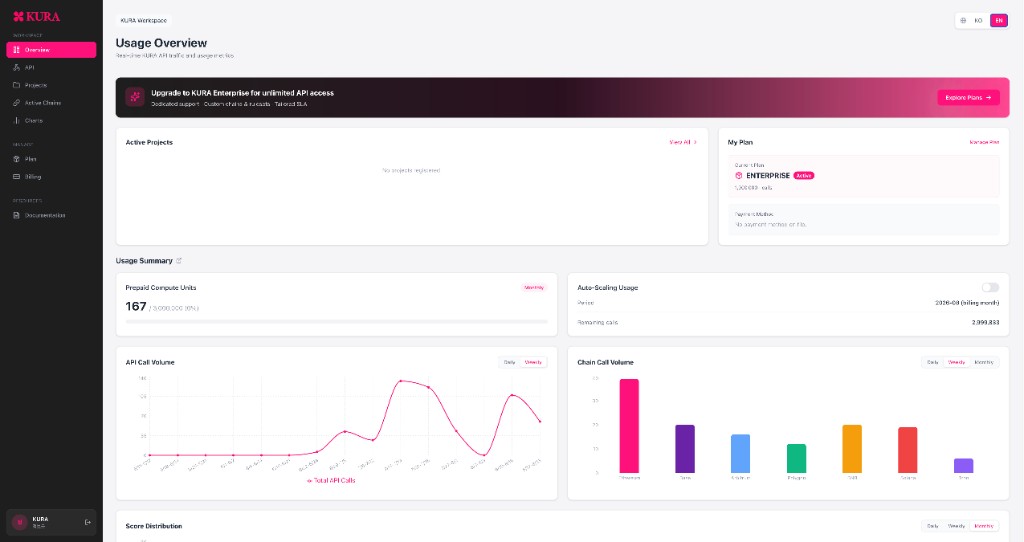The height and width of the screenshot is (542, 1024).
Task: Open the Projects folder icon
Action: (x=16, y=85)
